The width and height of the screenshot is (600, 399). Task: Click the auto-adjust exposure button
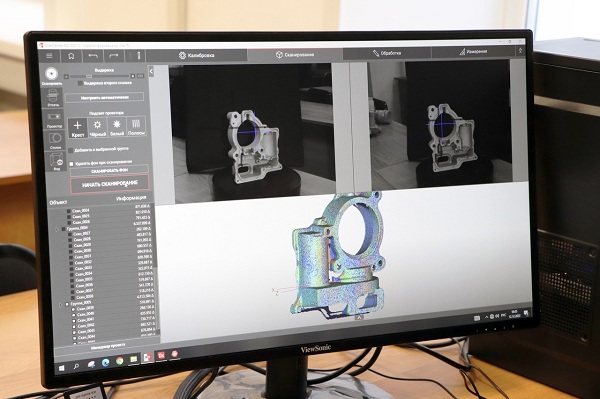tap(104, 98)
